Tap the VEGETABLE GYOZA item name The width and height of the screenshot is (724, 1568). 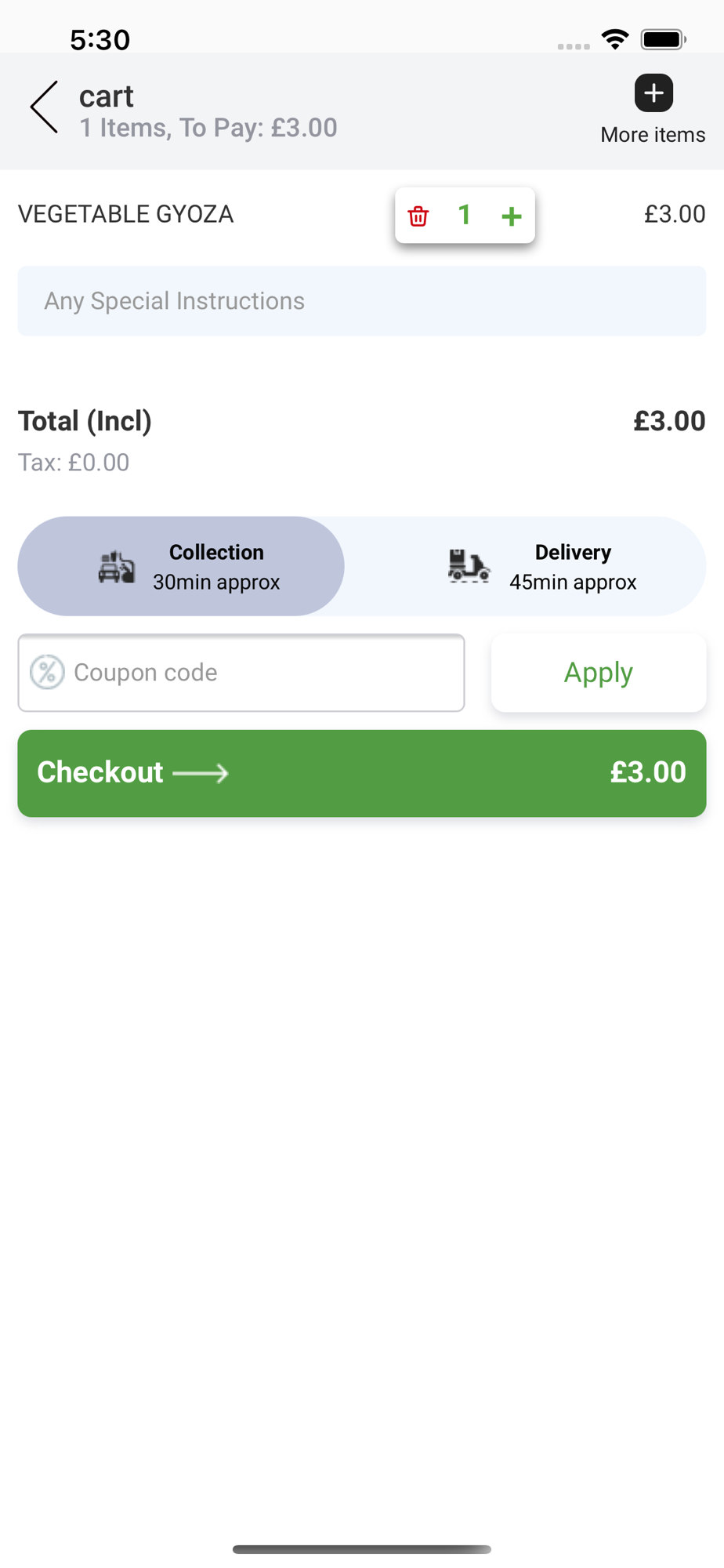coord(125,214)
